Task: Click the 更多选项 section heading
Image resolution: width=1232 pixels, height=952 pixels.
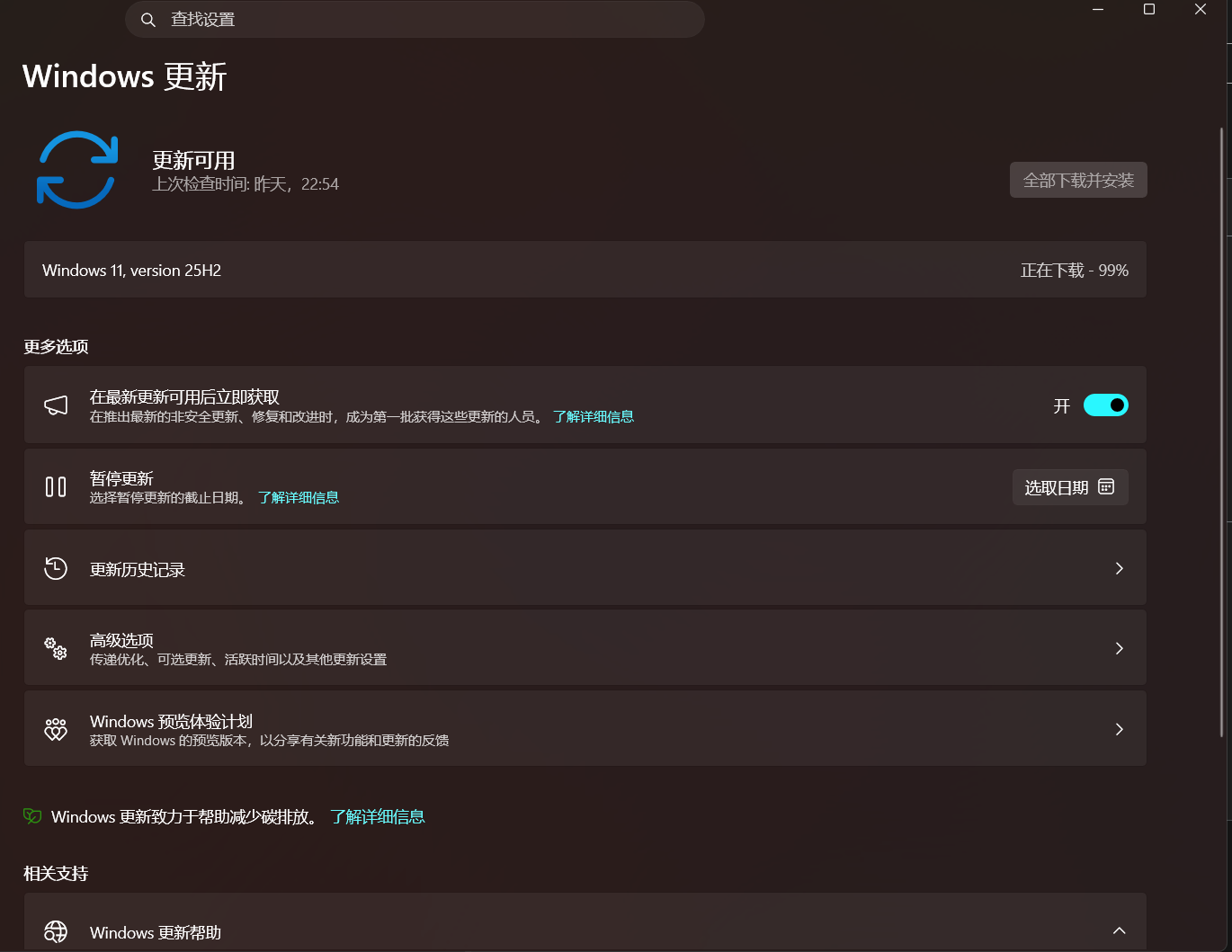Action: click(56, 347)
